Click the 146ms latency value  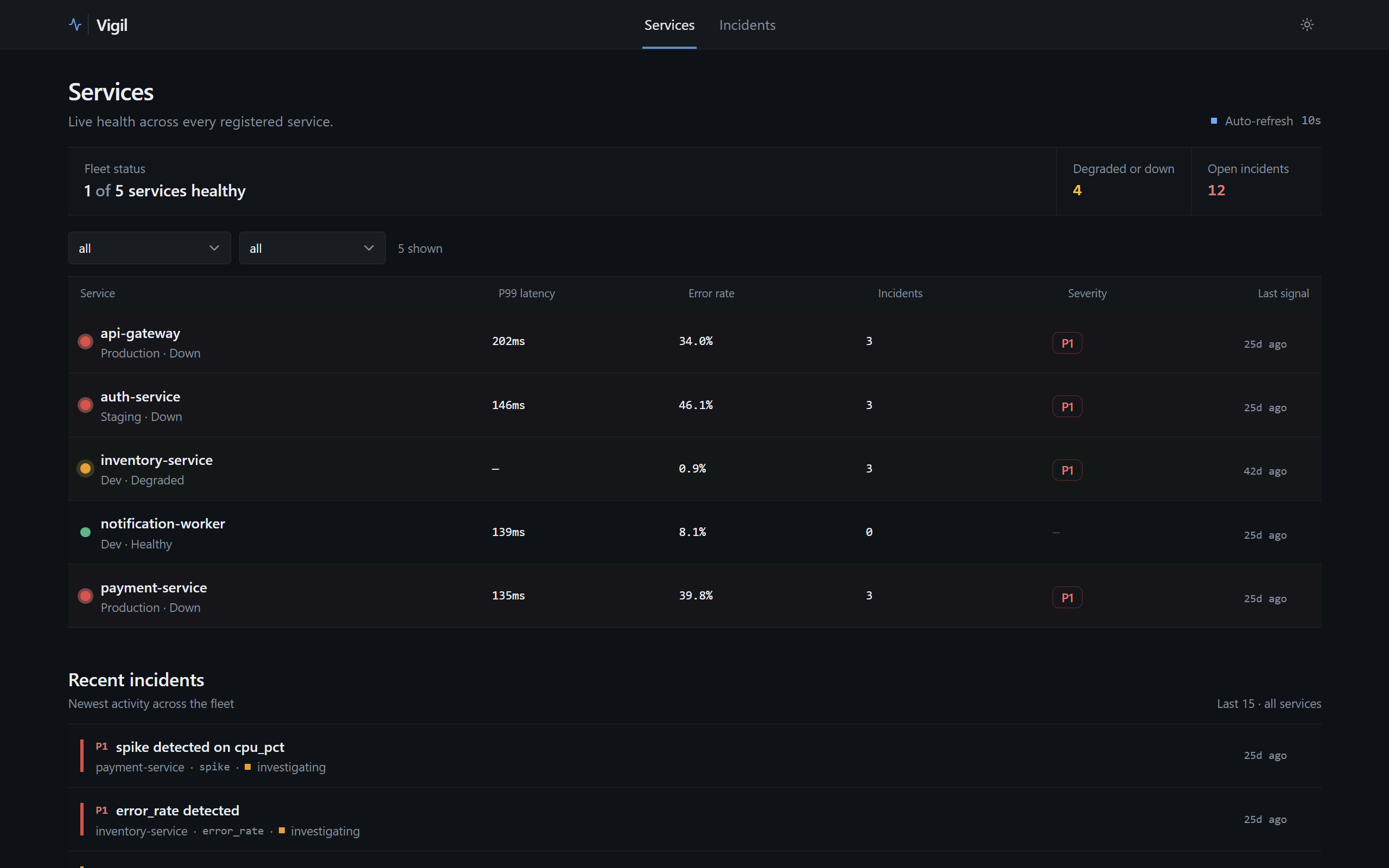[x=508, y=405]
